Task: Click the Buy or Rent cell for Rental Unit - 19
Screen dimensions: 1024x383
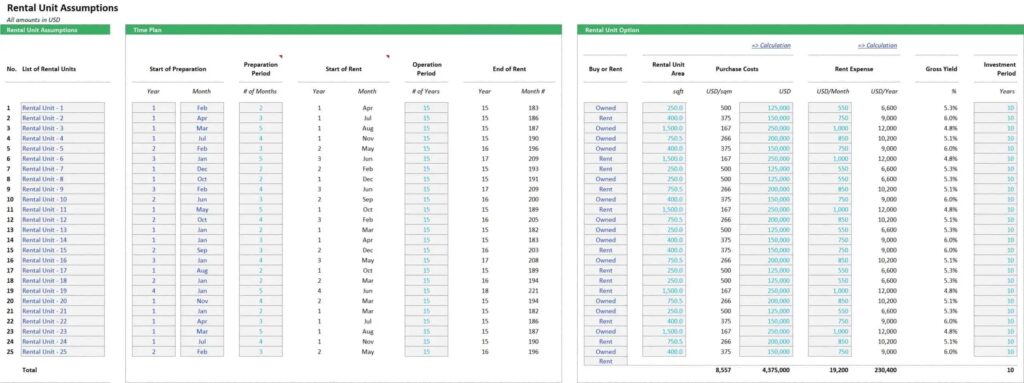Action: click(x=605, y=291)
